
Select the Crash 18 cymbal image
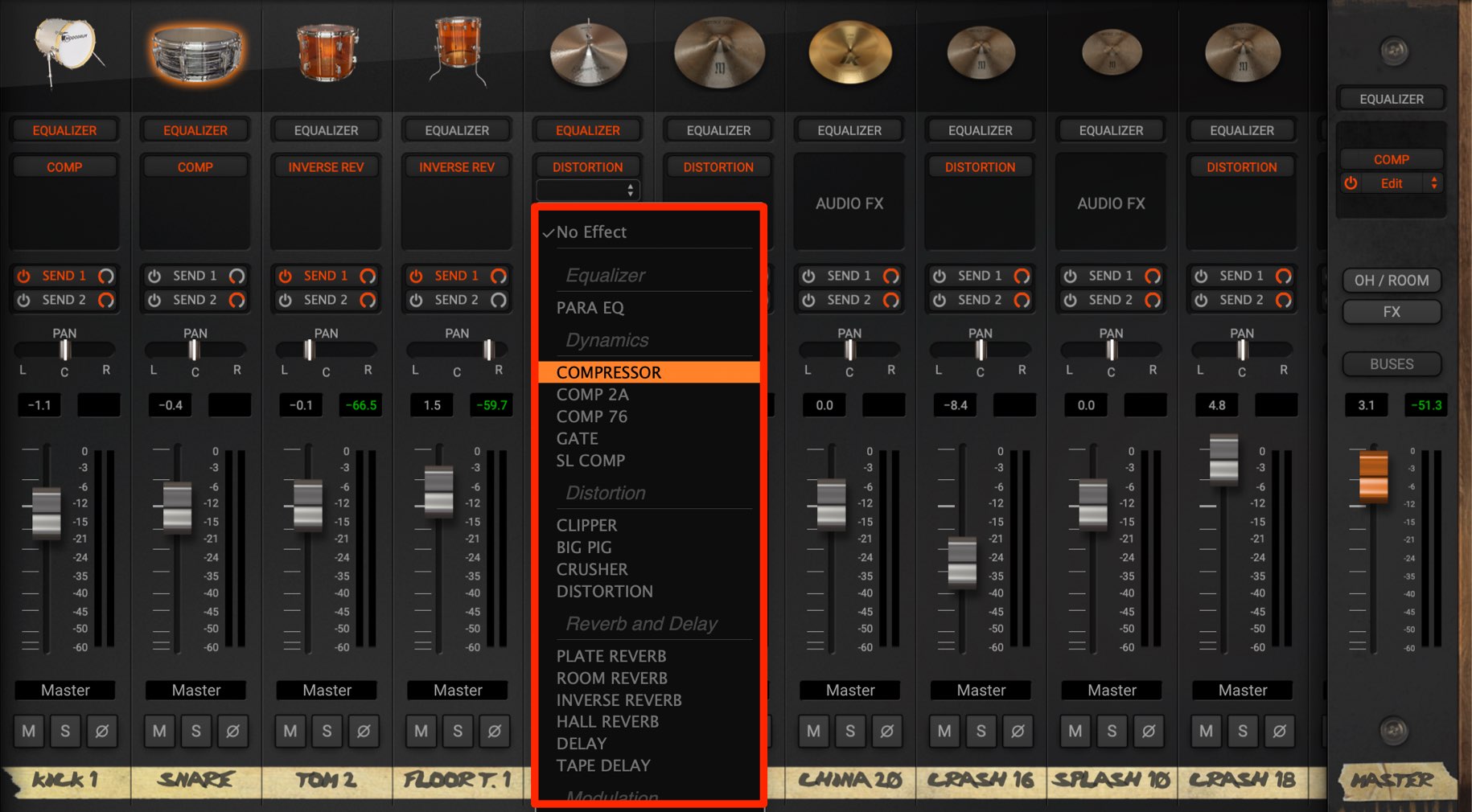click(1242, 53)
